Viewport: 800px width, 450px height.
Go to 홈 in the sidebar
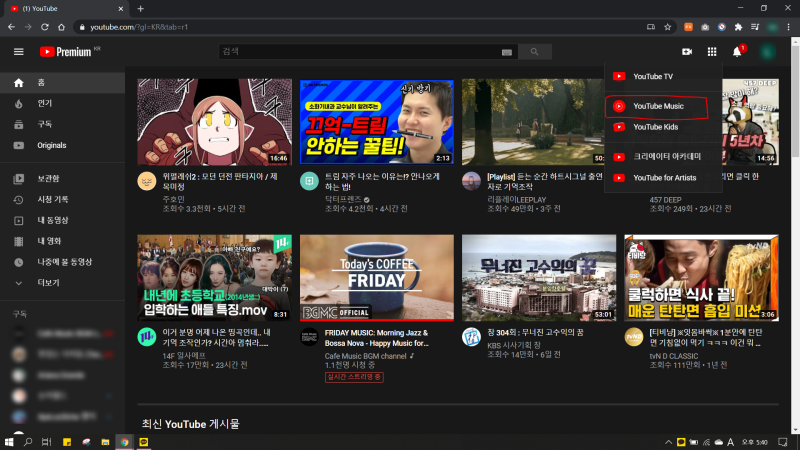click(62, 83)
